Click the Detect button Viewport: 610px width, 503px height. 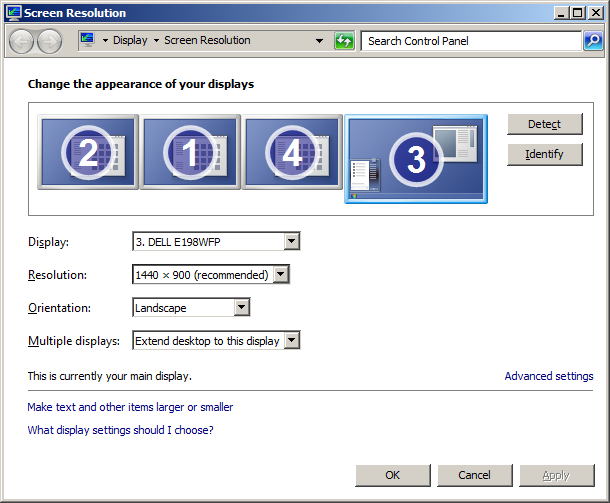[x=545, y=124]
